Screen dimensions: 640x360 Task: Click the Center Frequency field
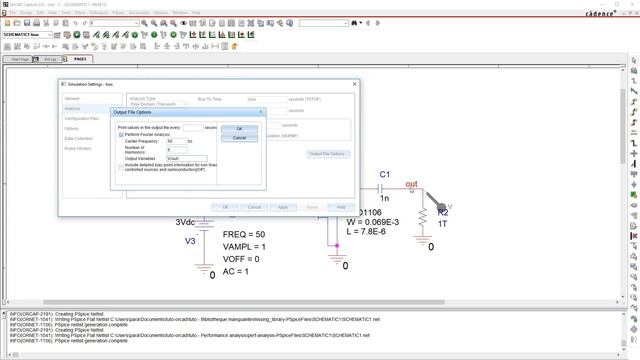tap(177, 141)
